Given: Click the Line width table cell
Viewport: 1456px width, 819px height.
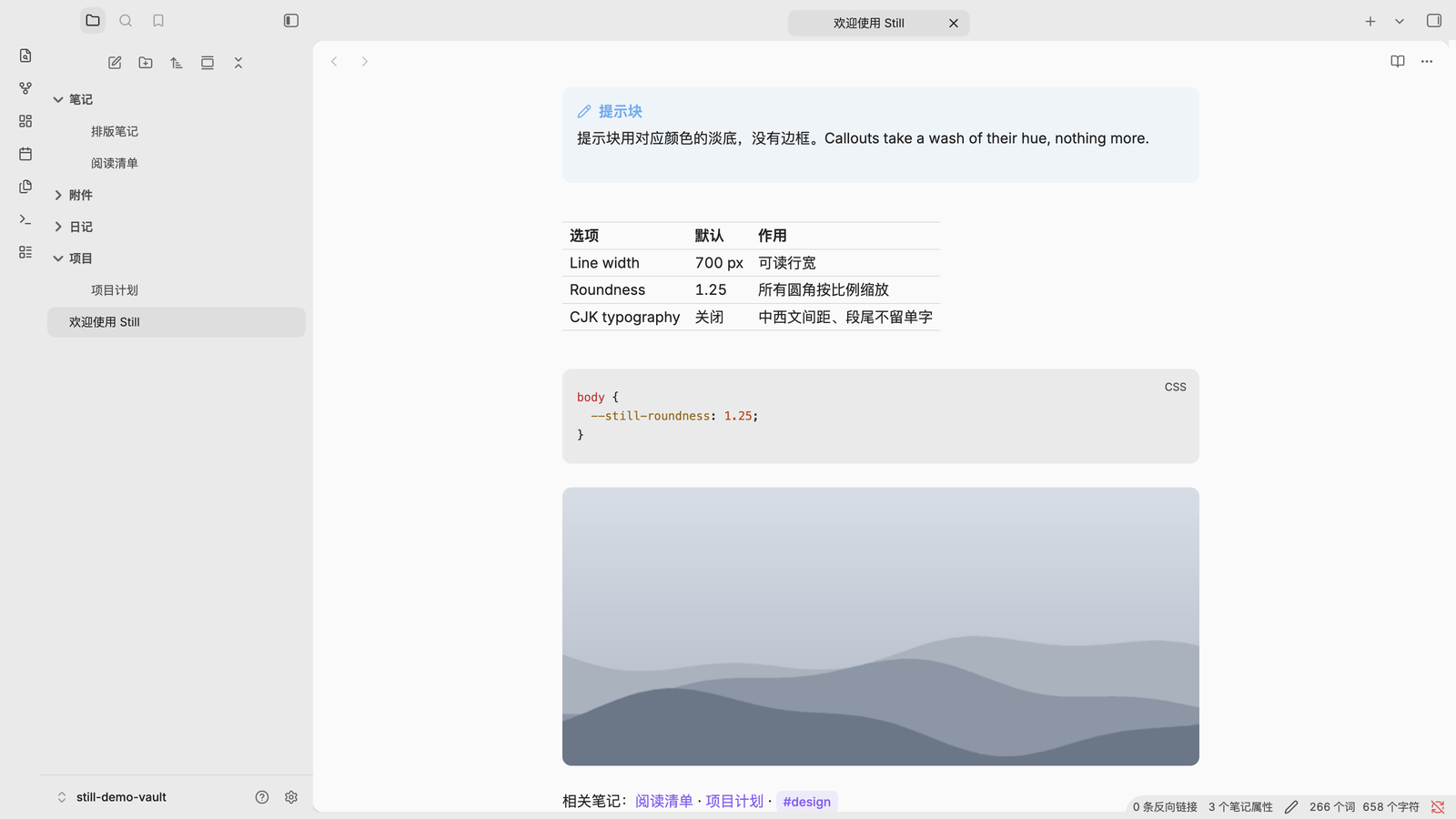Looking at the screenshot, I should (625, 263).
